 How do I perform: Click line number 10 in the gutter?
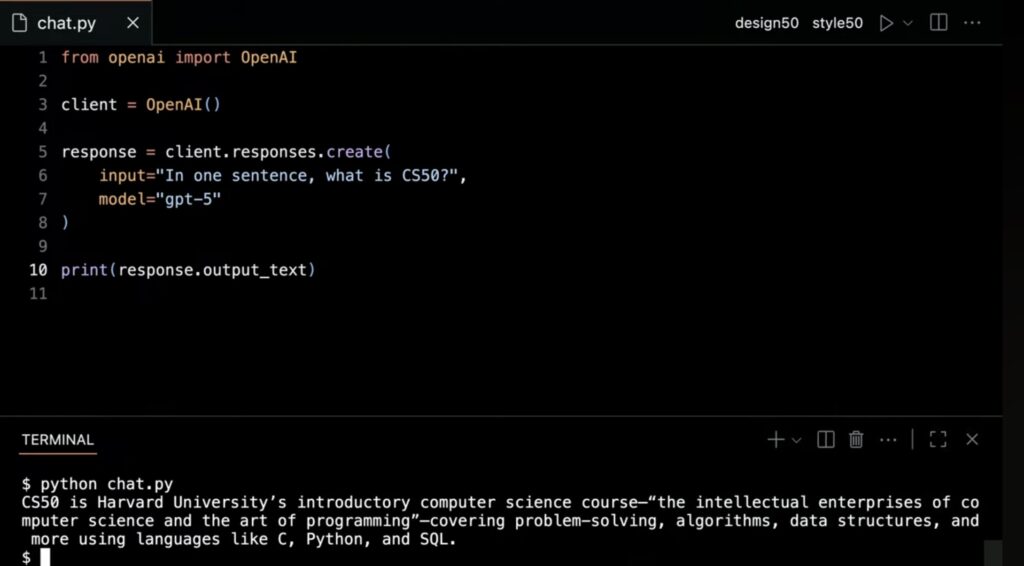tap(39, 270)
